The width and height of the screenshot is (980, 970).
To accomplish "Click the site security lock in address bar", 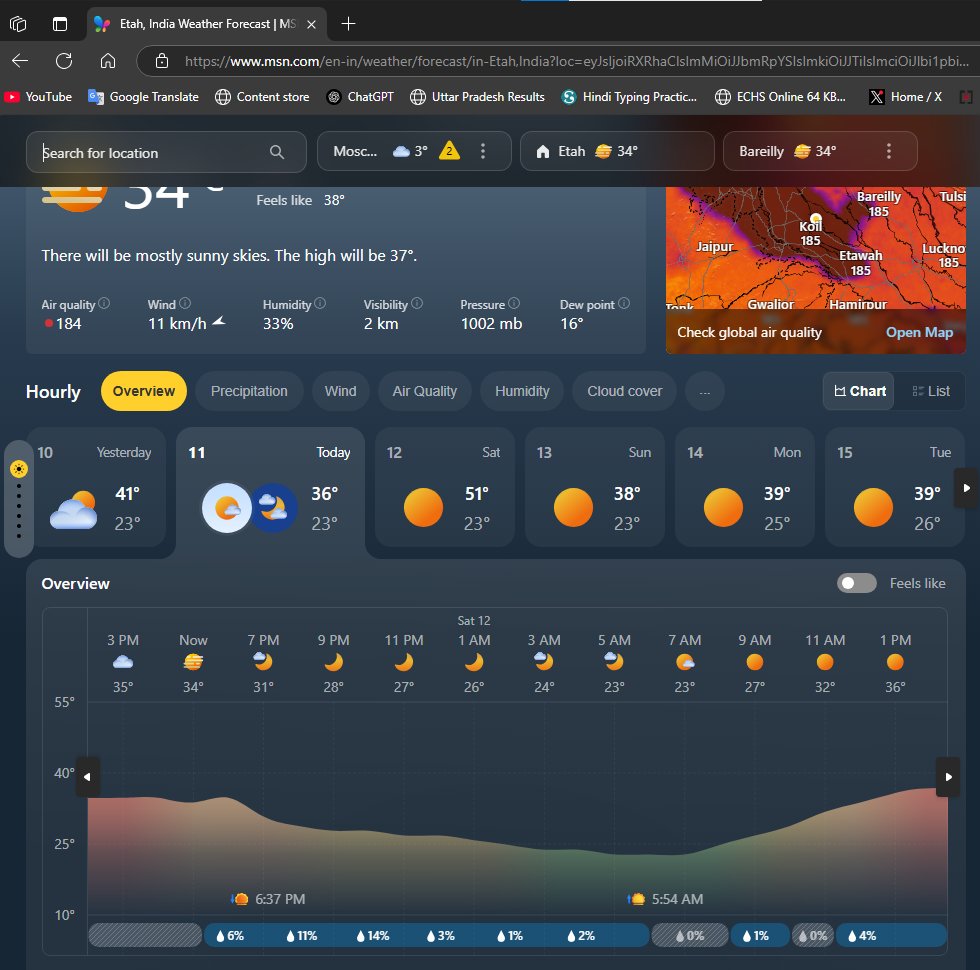I will pyautogui.click(x=161, y=60).
